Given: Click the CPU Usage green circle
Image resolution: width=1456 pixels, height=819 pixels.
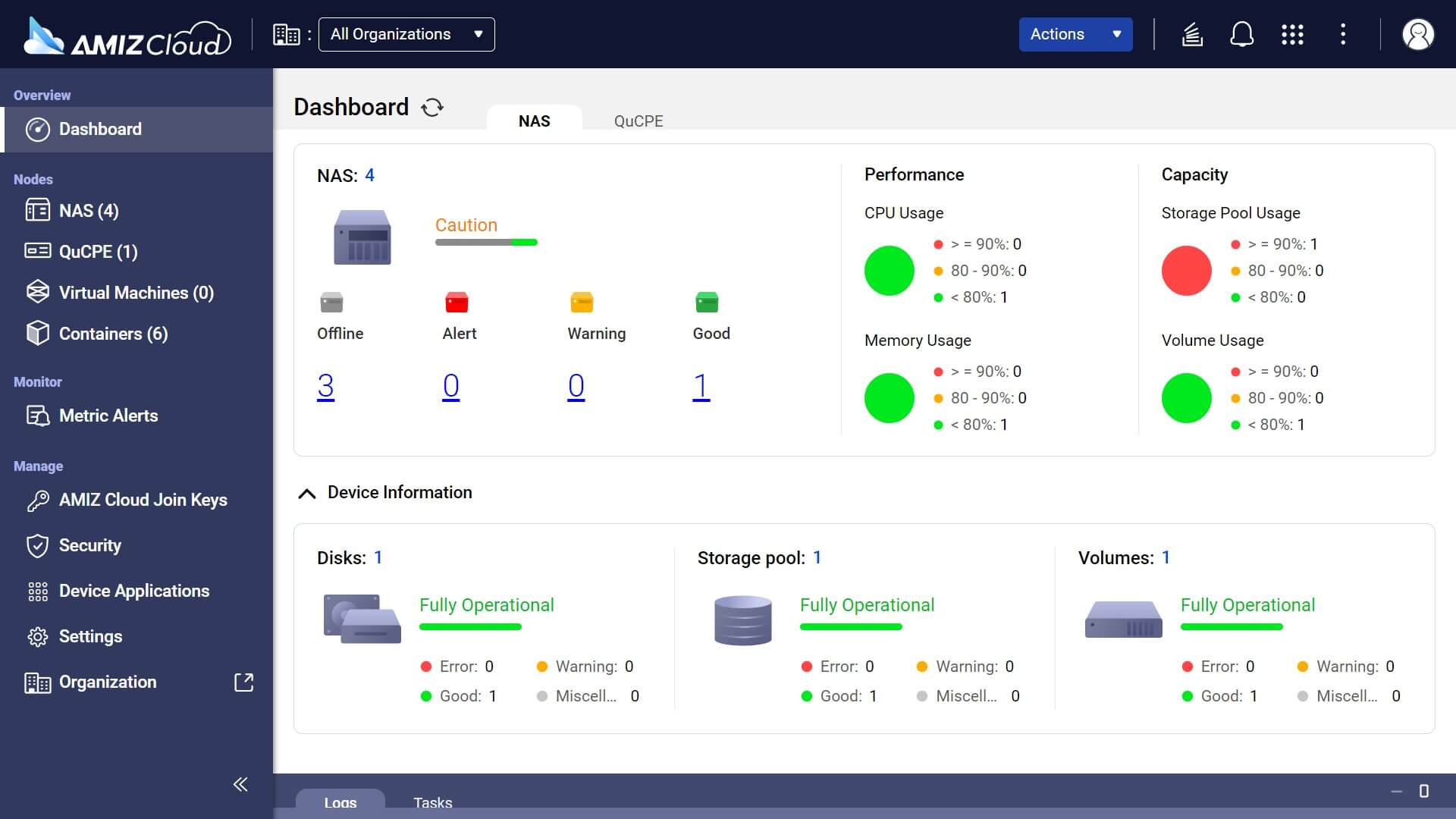Looking at the screenshot, I should coord(890,271).
